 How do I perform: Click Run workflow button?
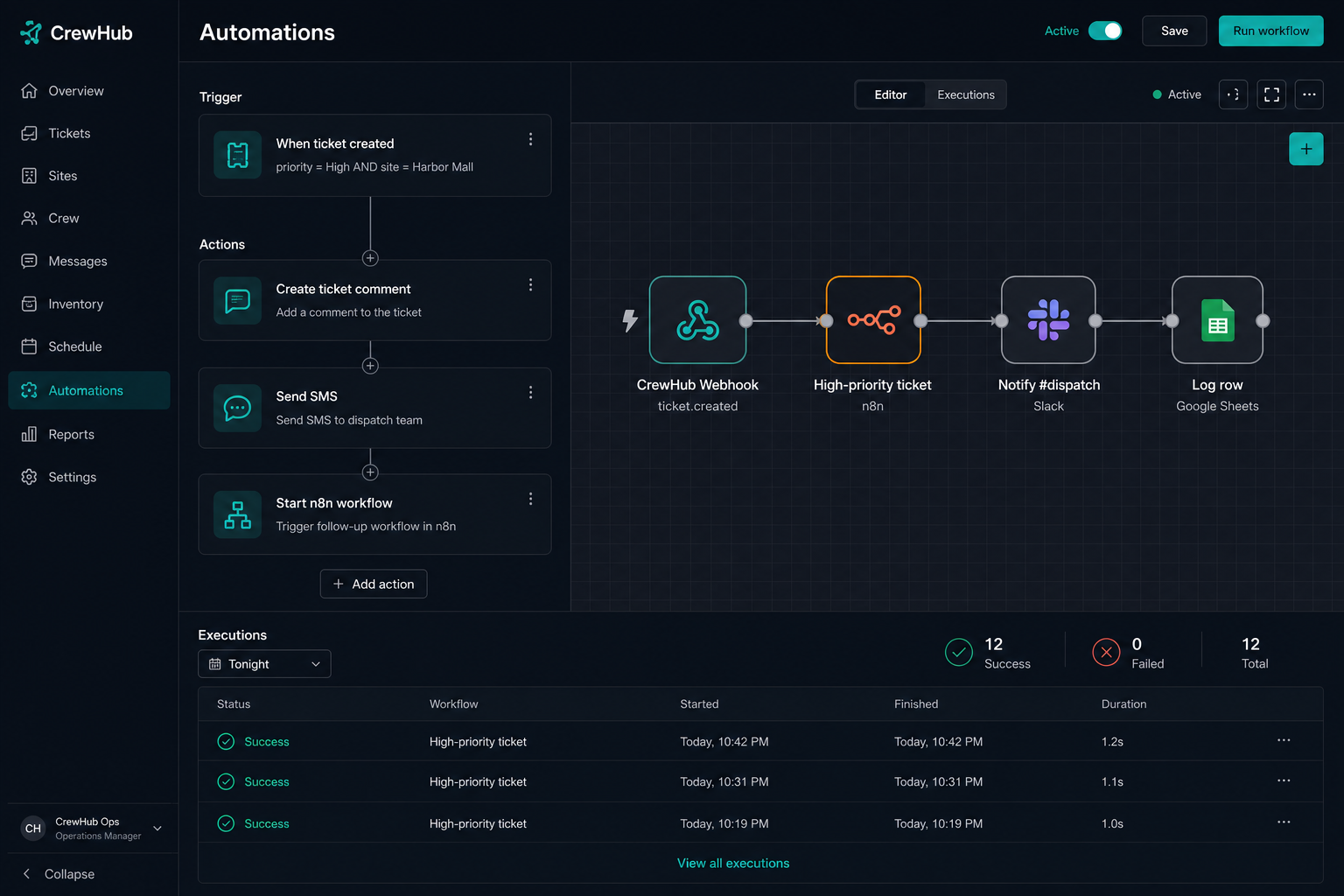click(1270, 31)
